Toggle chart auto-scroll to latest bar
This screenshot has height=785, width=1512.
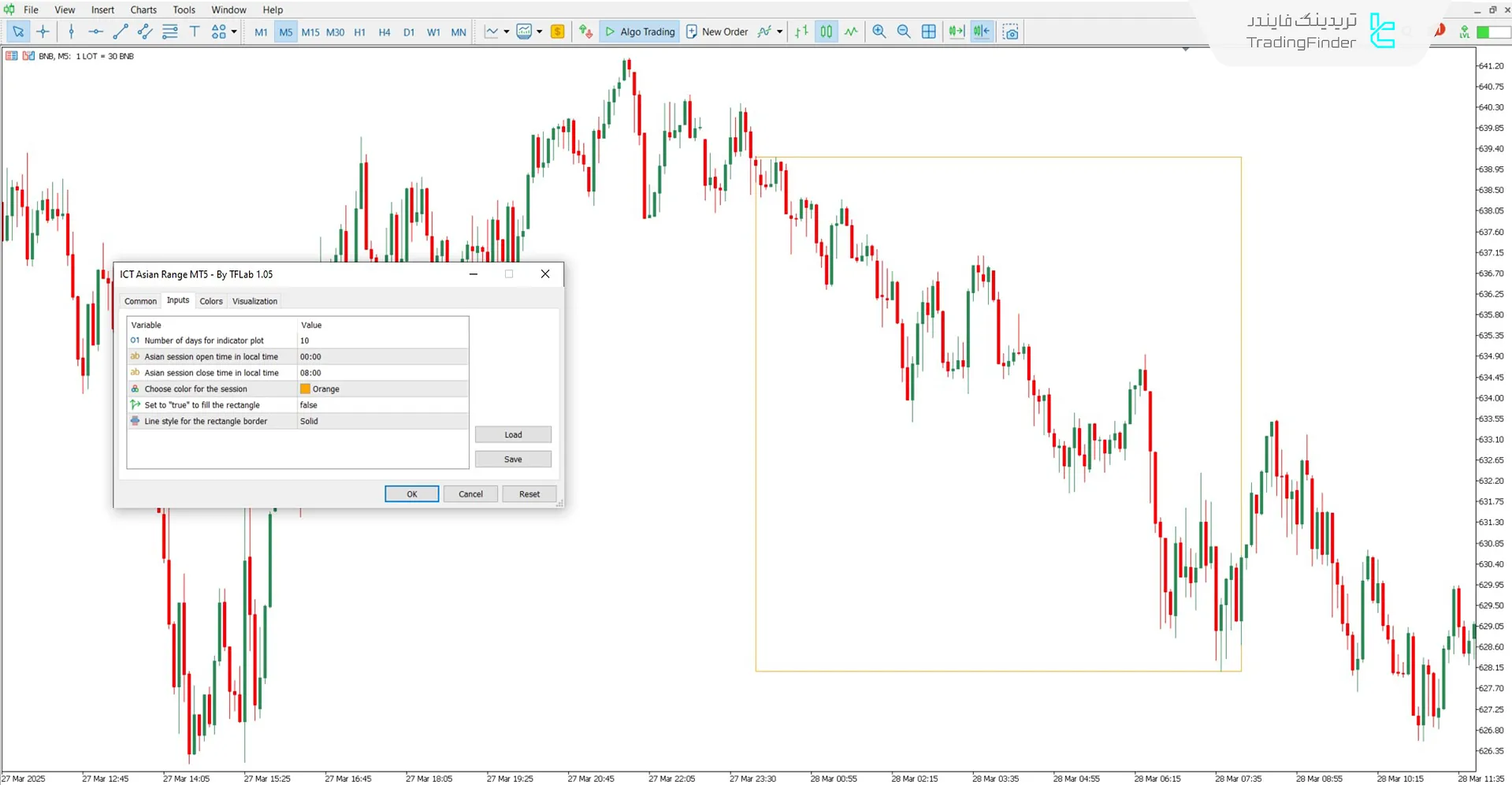point(956,32)
